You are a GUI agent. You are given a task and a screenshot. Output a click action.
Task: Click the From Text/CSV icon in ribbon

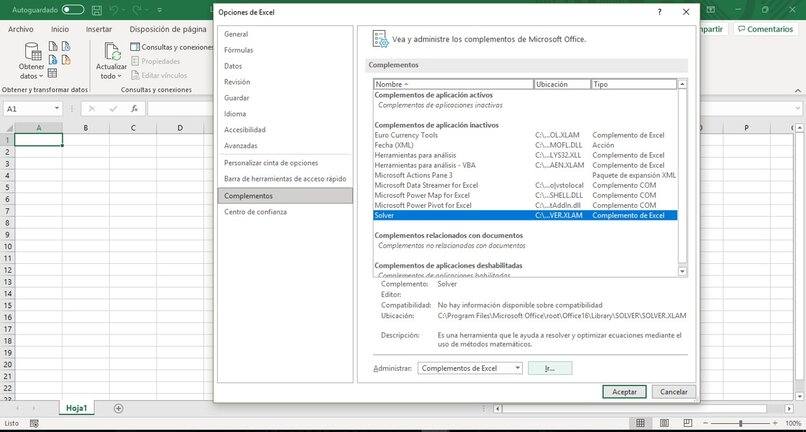tap(52, 46)
